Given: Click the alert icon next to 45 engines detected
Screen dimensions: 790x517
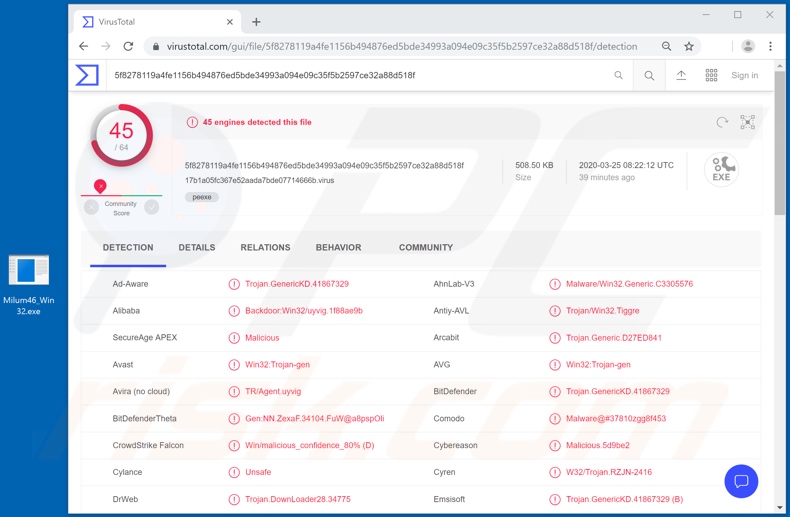Looking at the screenshot, I should pyautogui.click(x=192, y=122).
